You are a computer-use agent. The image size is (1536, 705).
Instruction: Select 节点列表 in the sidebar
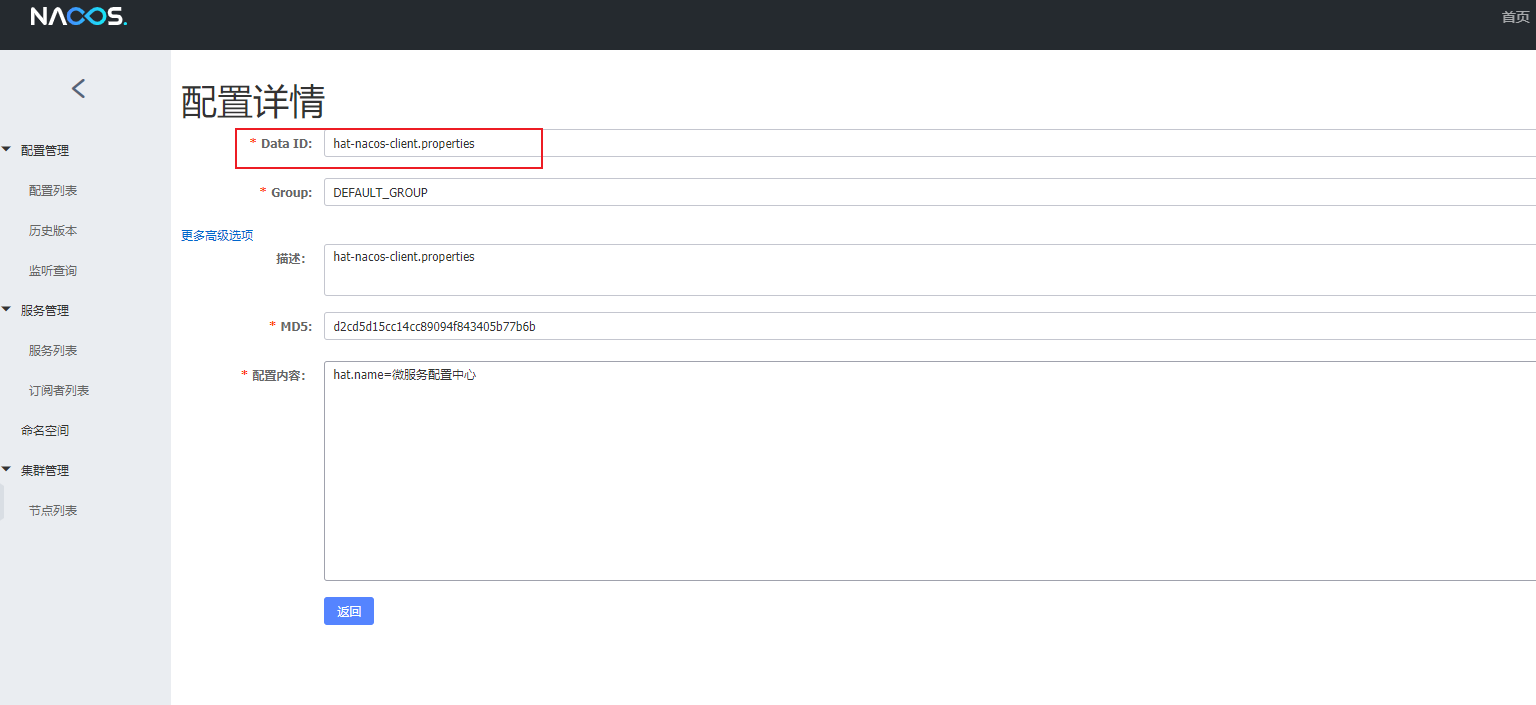(52, 509)
